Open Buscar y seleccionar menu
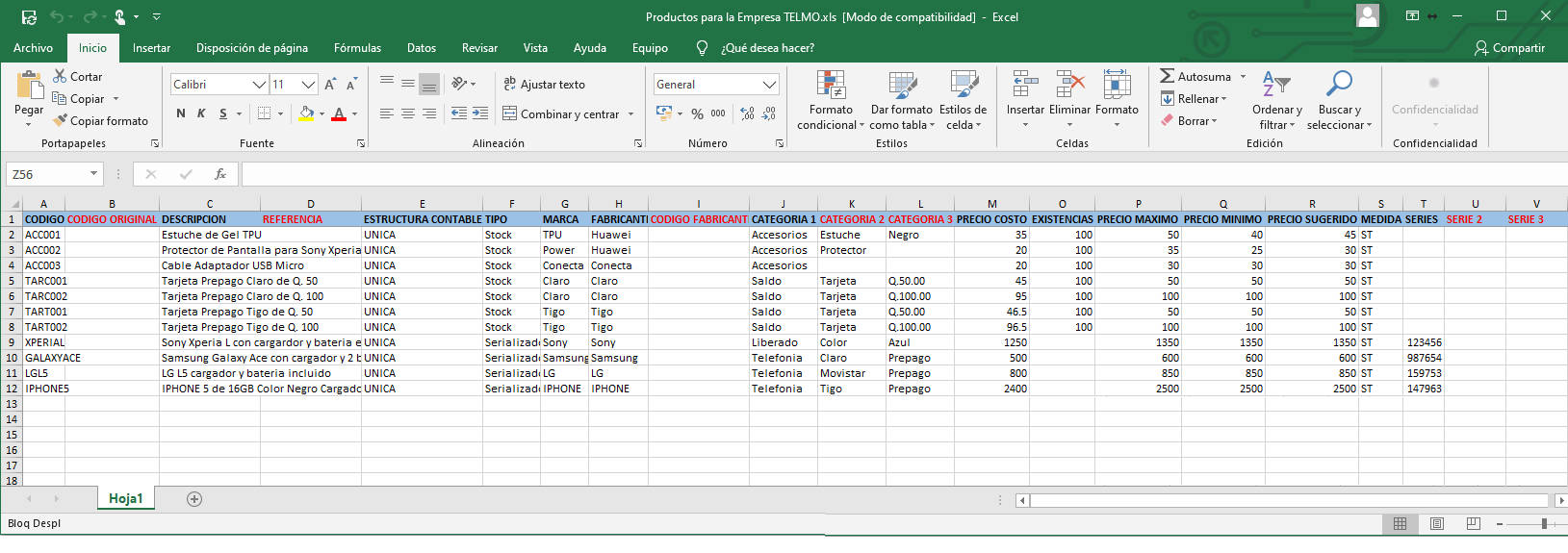 (x=1339, y=100)
